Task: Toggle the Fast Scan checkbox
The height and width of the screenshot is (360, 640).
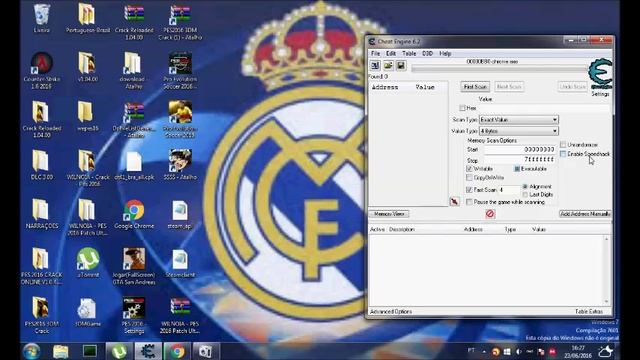Action: [x=469, y=190]
